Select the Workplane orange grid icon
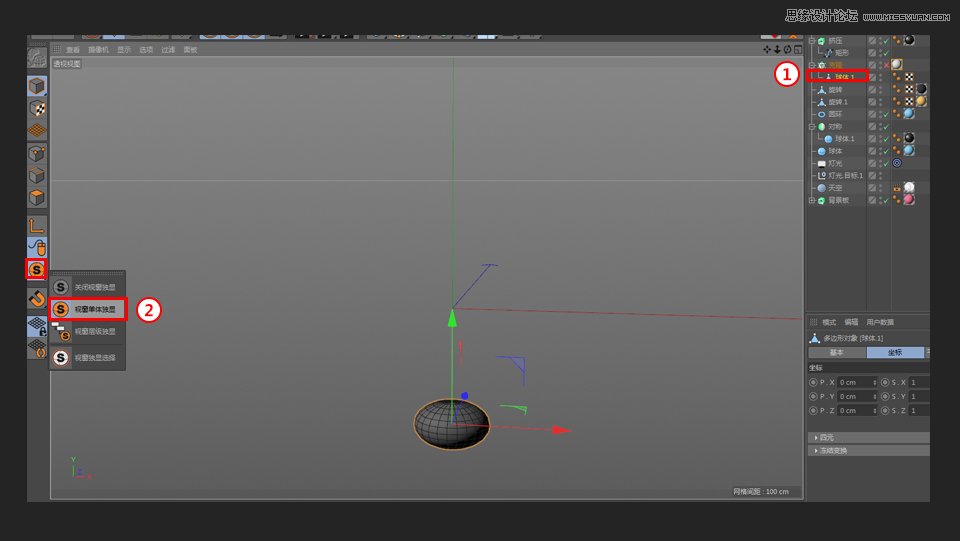This screenshot has height=541, width=960. pyautogui.click(x=37, y=130)
